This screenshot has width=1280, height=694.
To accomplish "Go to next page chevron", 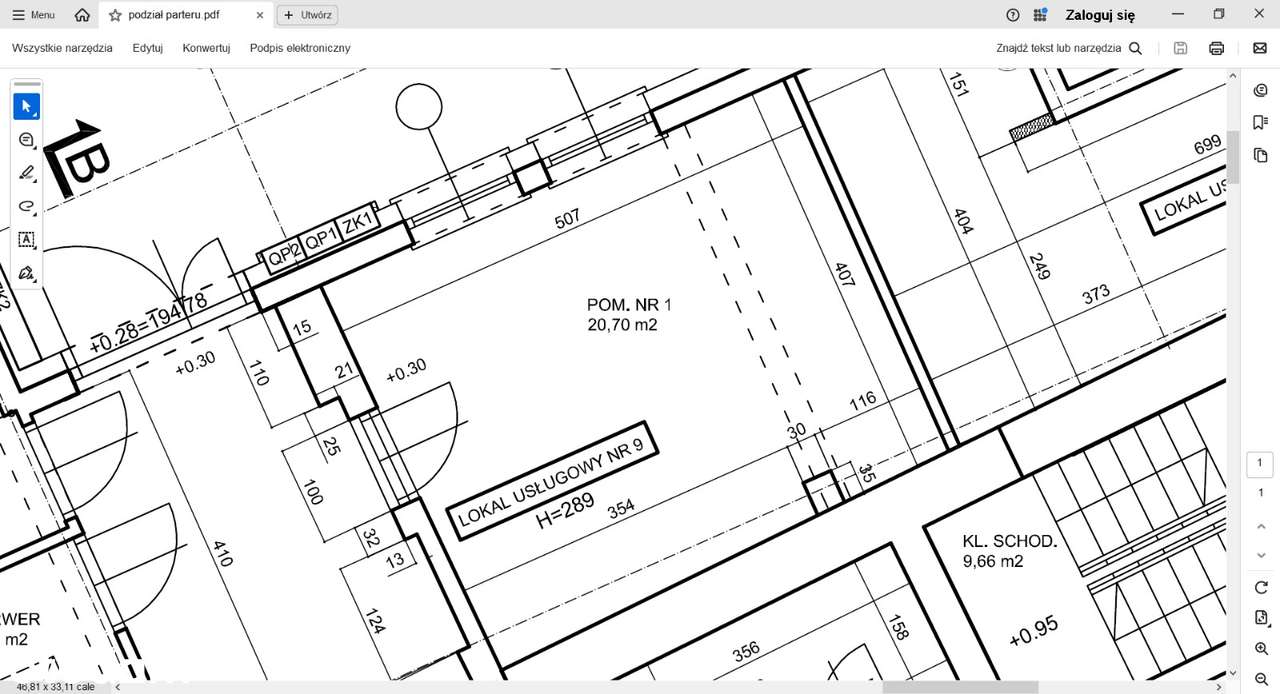I will click(x=1260, y=555).
